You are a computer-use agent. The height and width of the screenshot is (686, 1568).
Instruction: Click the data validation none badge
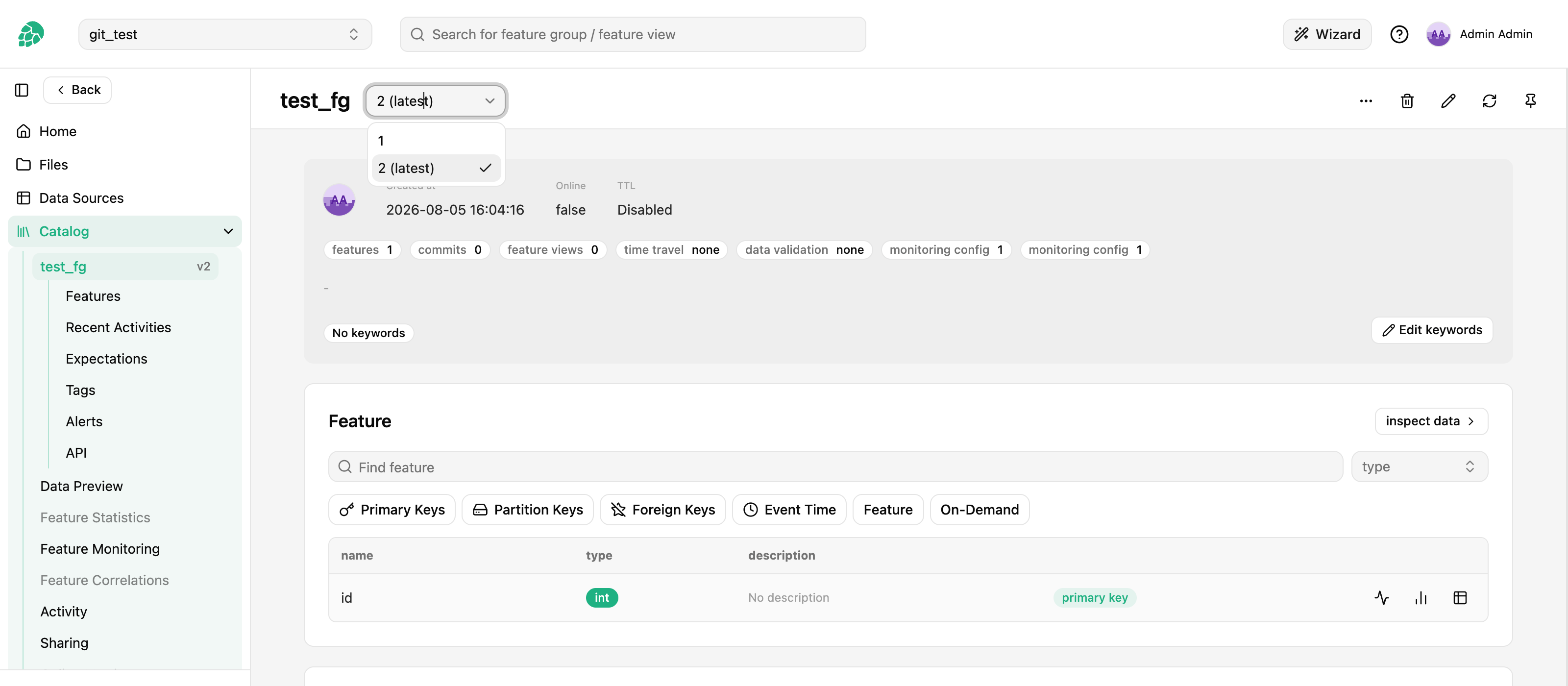pyautogui.click(x=804, y=249)
